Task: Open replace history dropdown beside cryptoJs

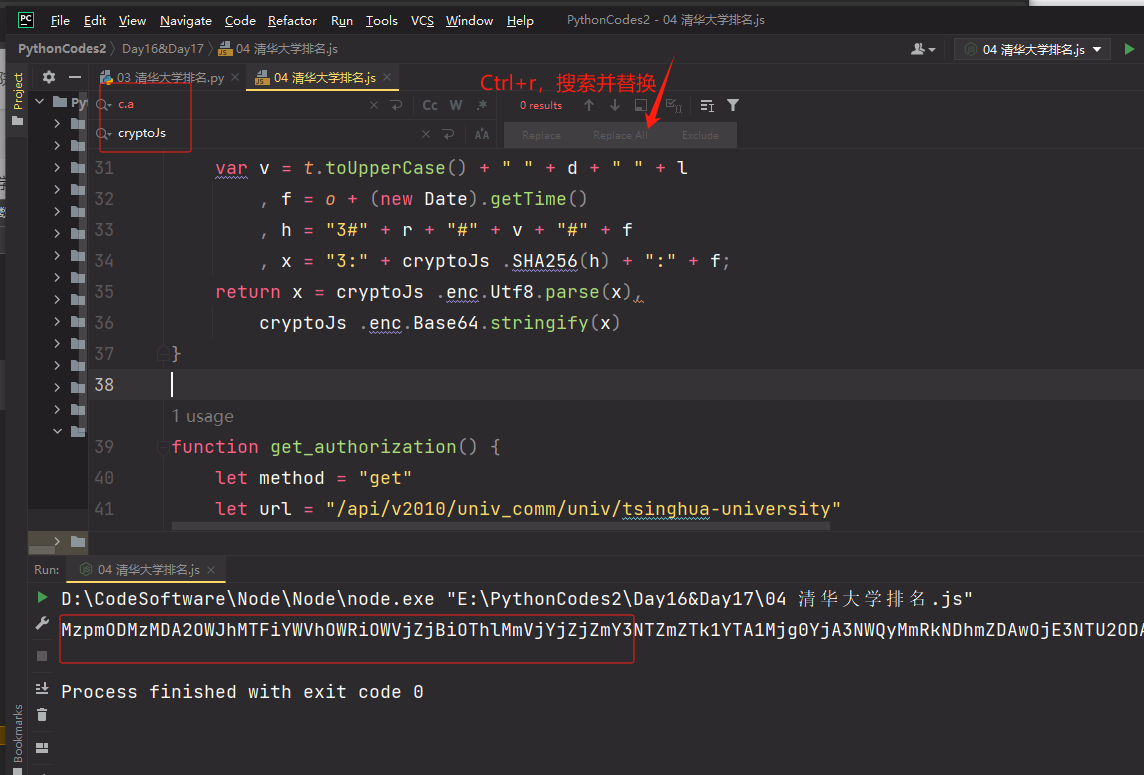Action: tap(104, 134)
